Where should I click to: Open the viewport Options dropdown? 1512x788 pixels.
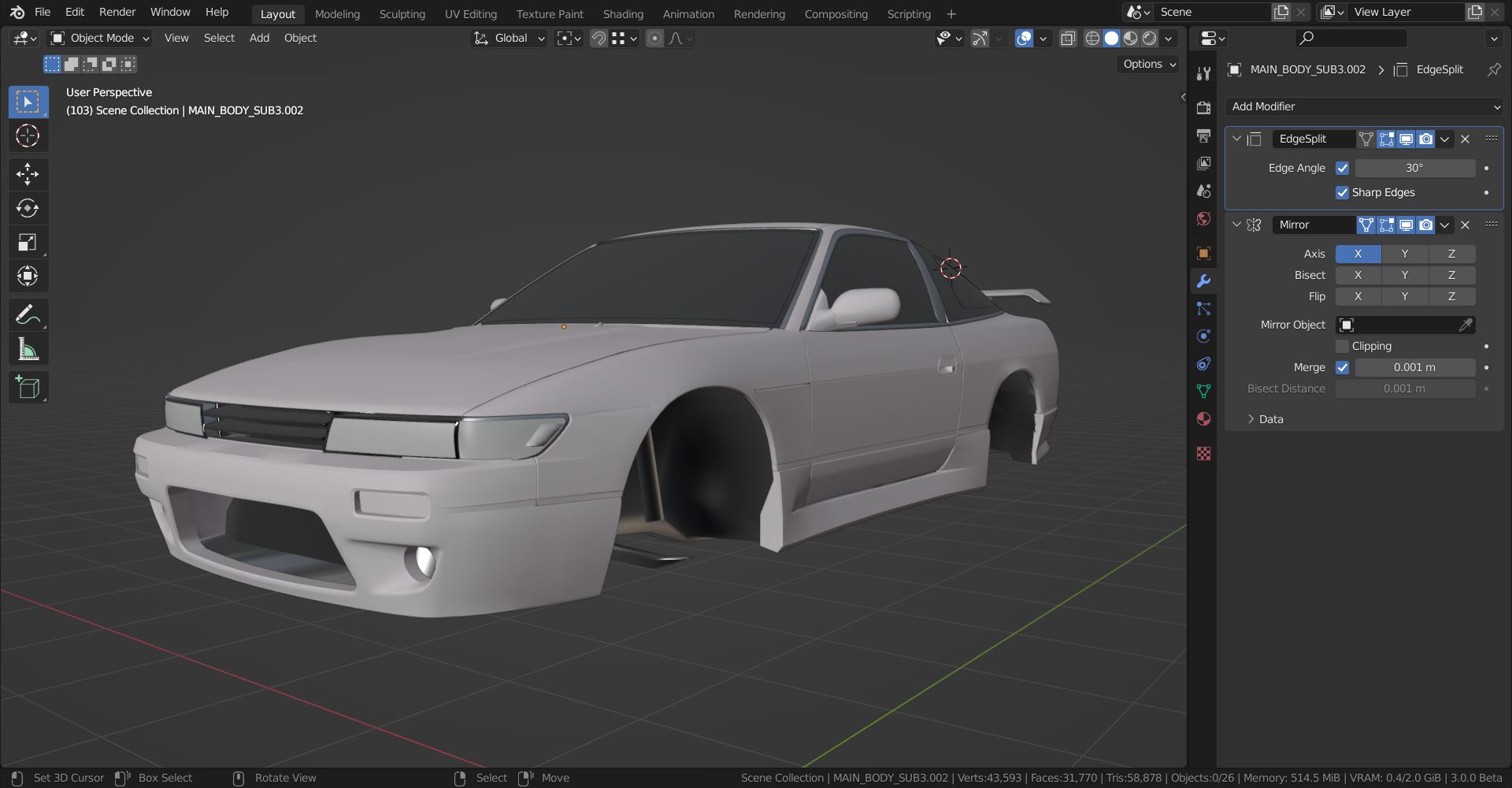1149,64
